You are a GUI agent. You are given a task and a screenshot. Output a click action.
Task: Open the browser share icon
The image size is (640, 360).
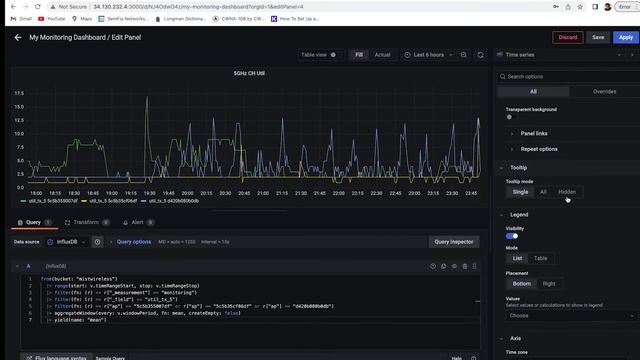pos(568,7)
